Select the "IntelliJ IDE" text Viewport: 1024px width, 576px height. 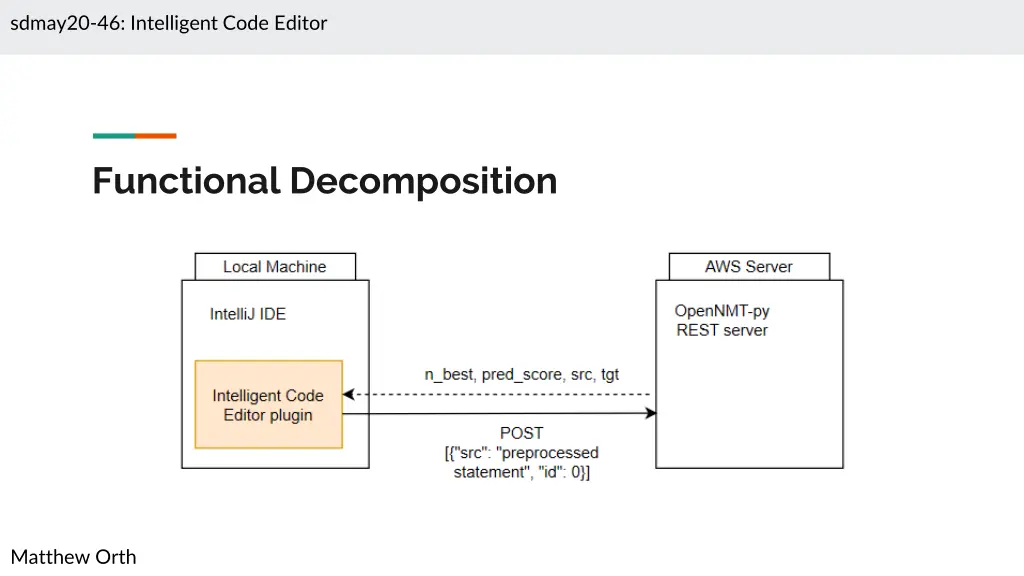pyautogui.click(x=247, y=314)
